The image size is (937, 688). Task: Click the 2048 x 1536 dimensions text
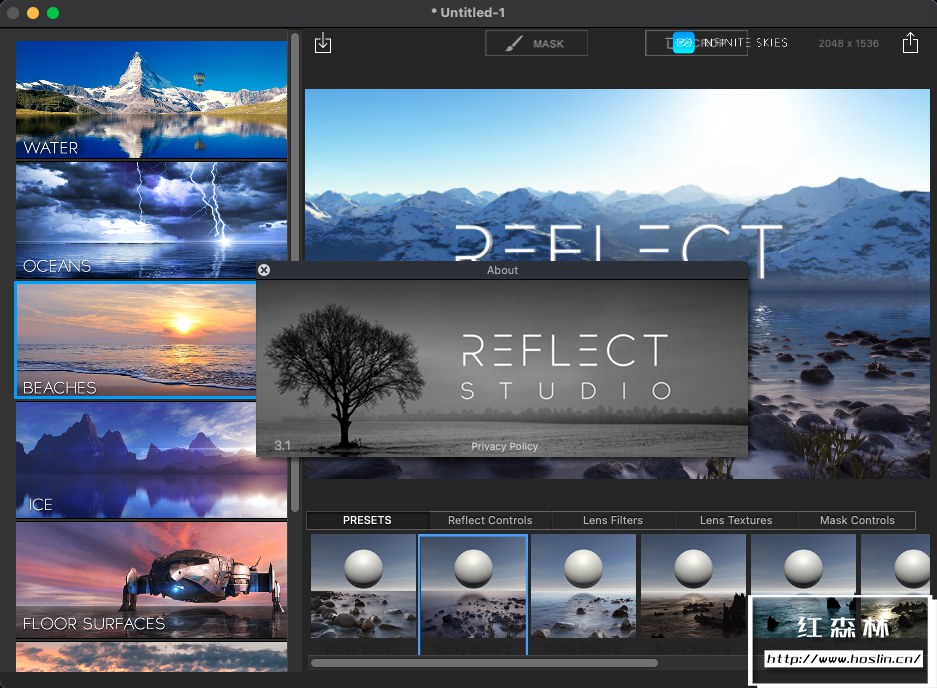pos(849,44)
